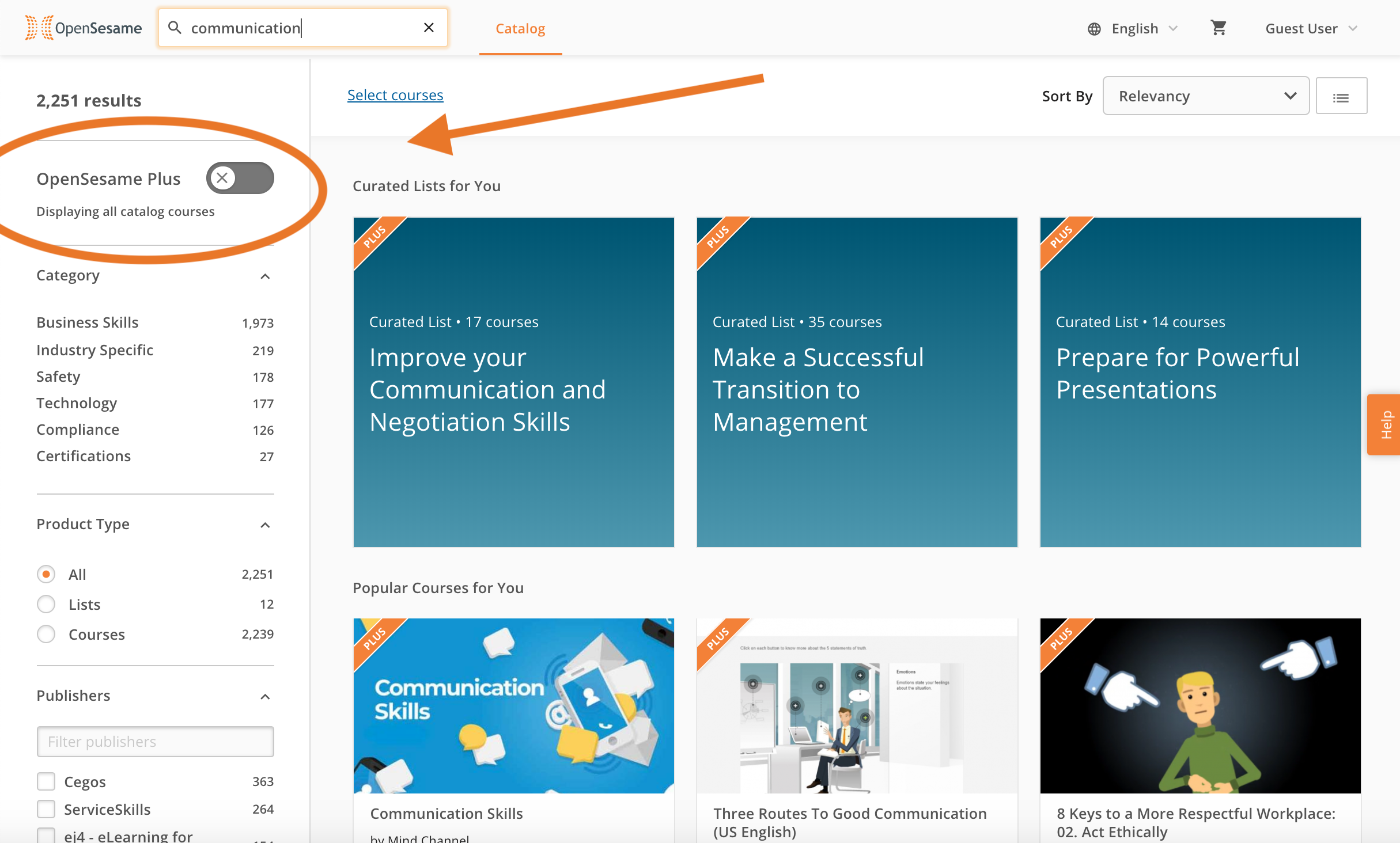Open Prepare for Powerful Presentations list
1400x843 pixels.
point(1200,382)
